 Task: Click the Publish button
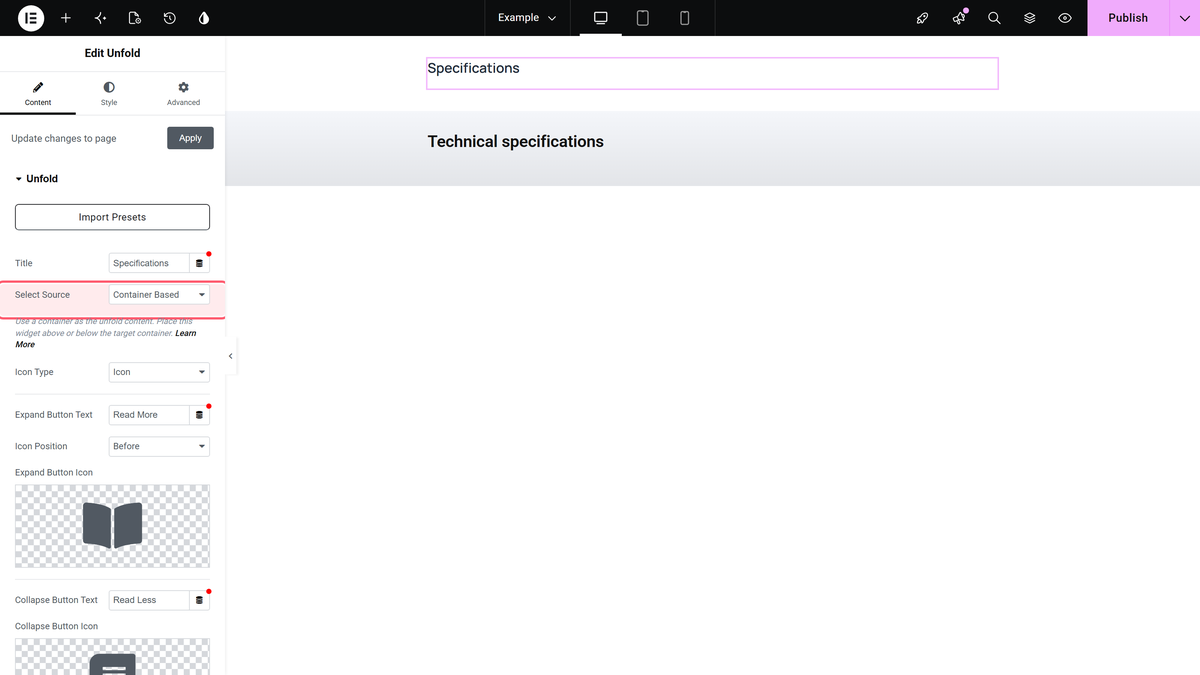pos(1128,18)
